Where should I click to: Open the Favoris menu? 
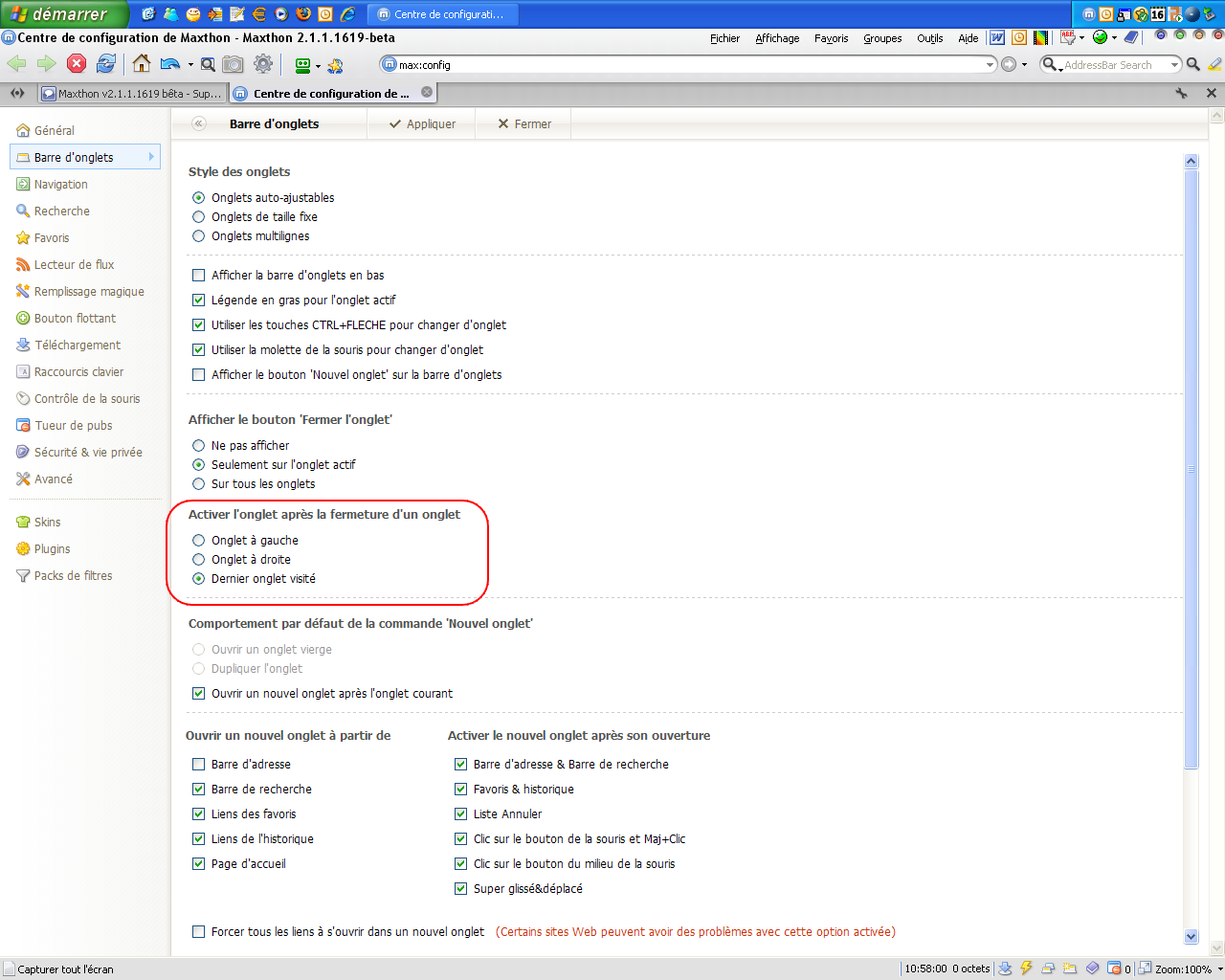[x=831, y=38]
